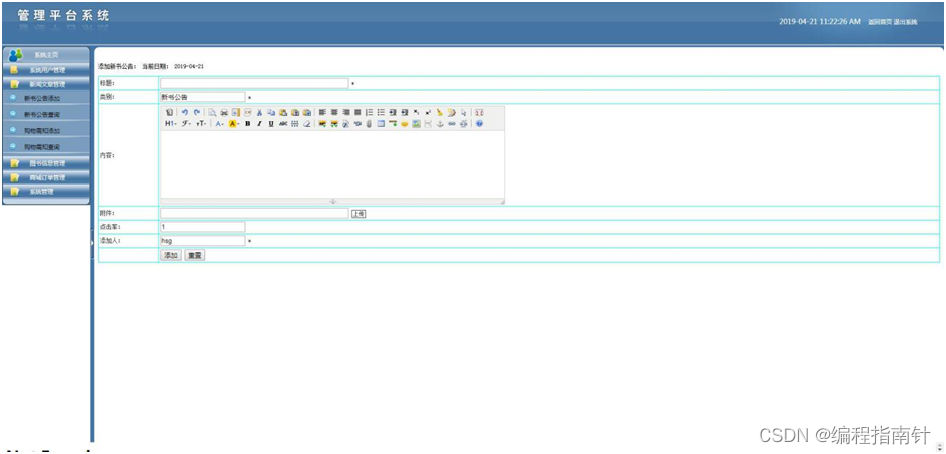Expand the 系统用户管理 sidebar menu
Screen dimensions: 946x454
46,70
